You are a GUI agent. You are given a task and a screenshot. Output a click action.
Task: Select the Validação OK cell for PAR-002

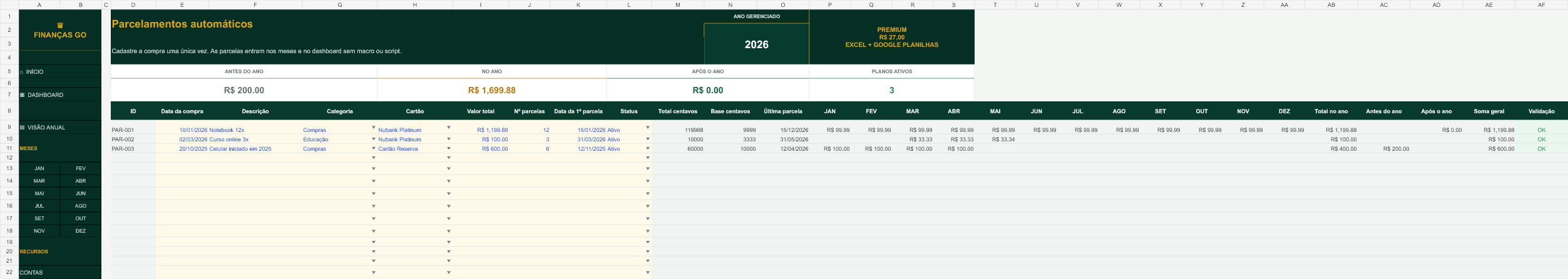[1541, 139]
